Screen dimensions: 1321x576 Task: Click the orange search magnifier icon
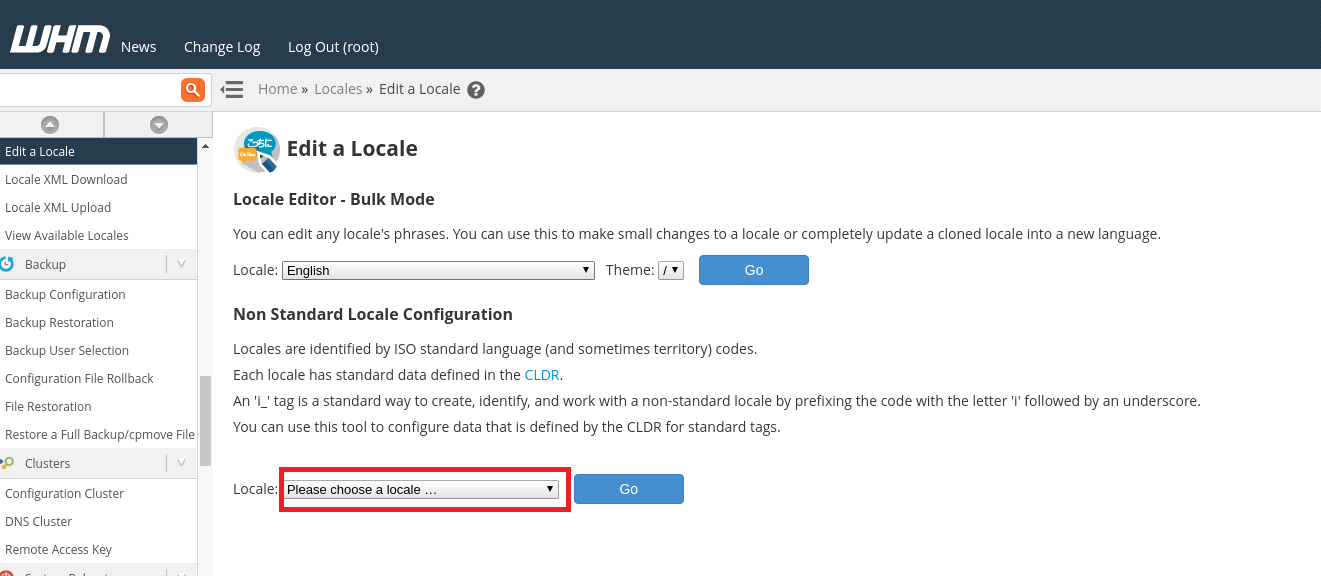(x=192, y=89)
